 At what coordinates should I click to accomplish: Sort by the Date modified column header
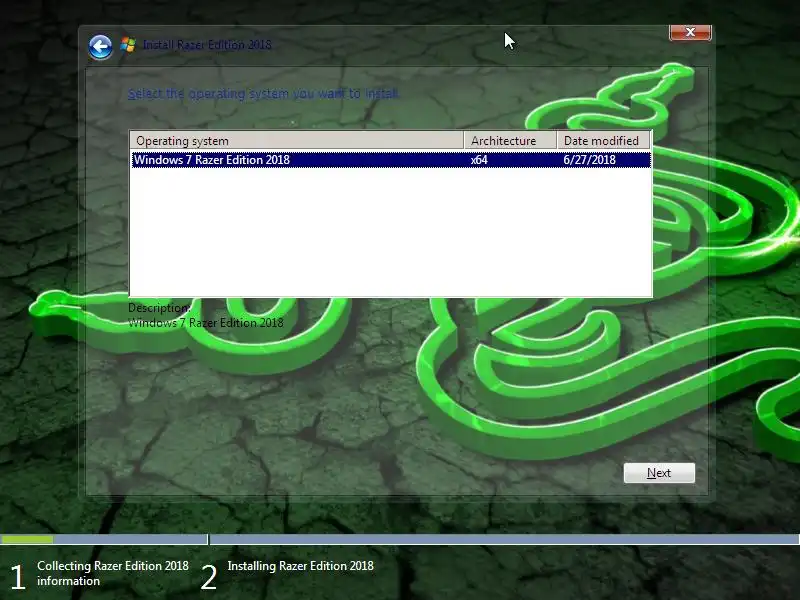coord(603,140)
